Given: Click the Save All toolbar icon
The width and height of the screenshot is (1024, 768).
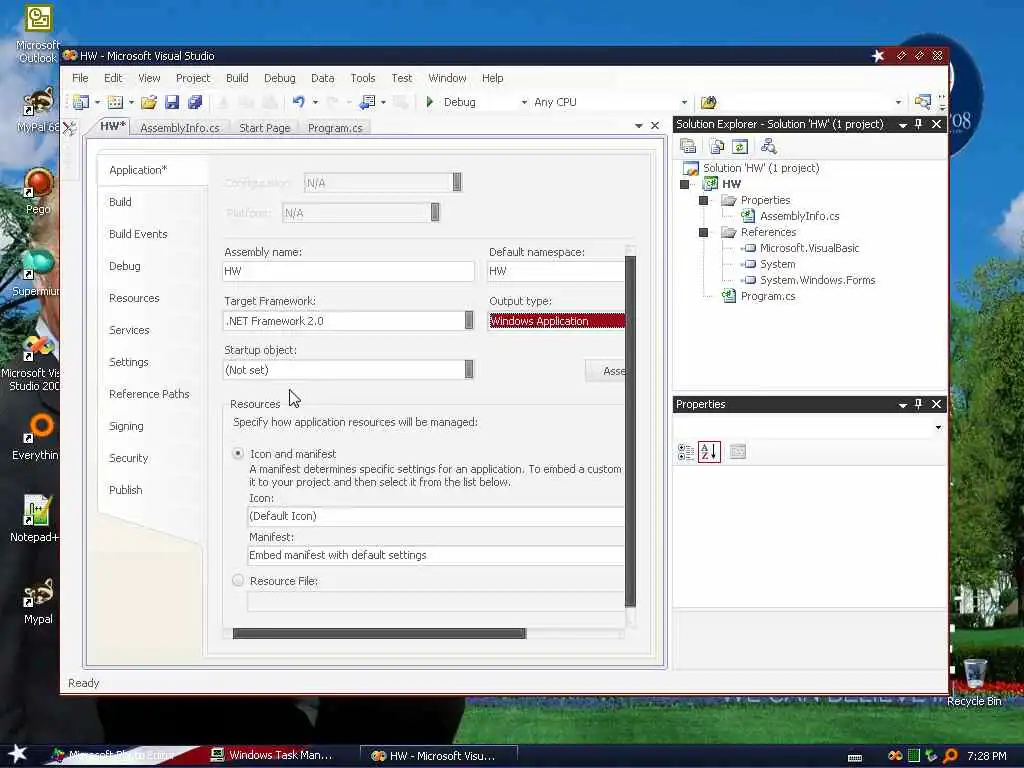Looking at the screenshot, I should tap(195, 102).
